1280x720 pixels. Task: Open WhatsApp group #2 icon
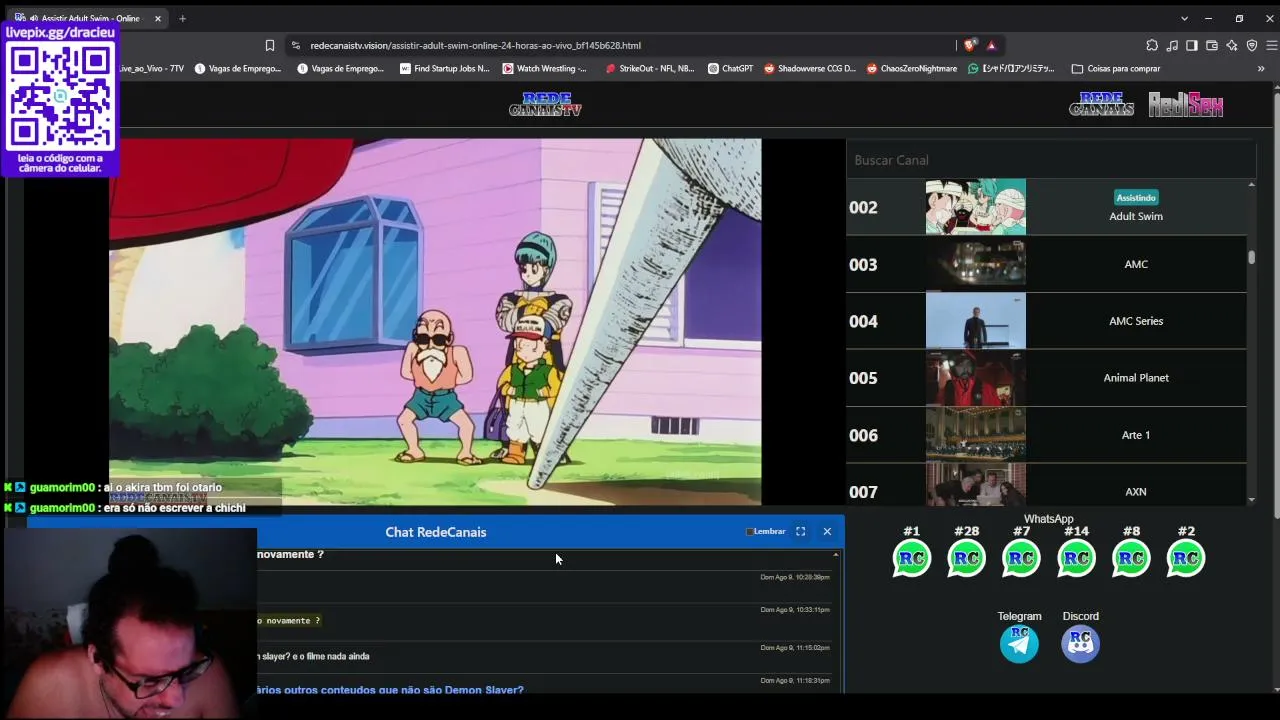coord(1186,558)
